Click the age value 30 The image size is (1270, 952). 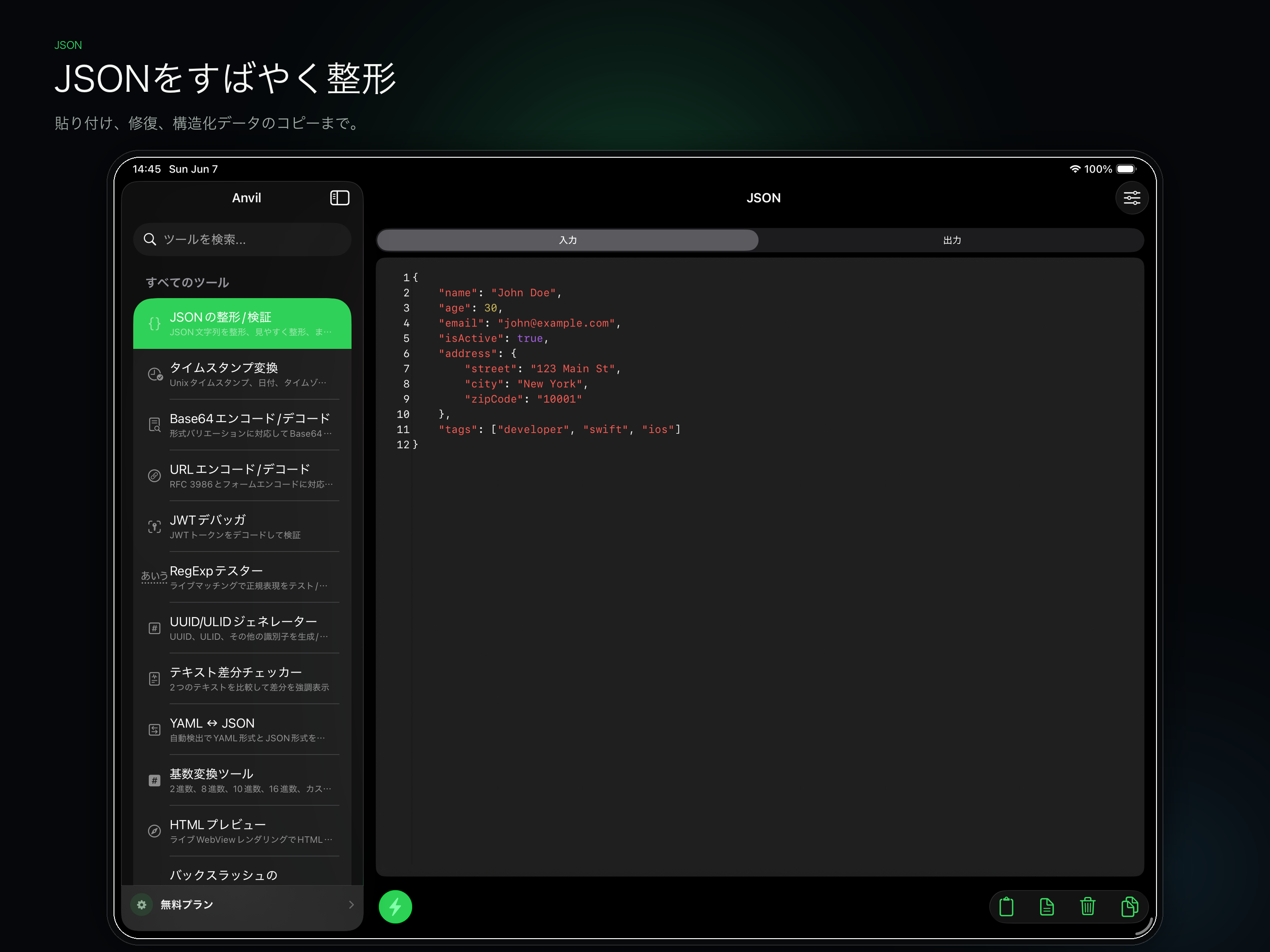tap(491, 308)
